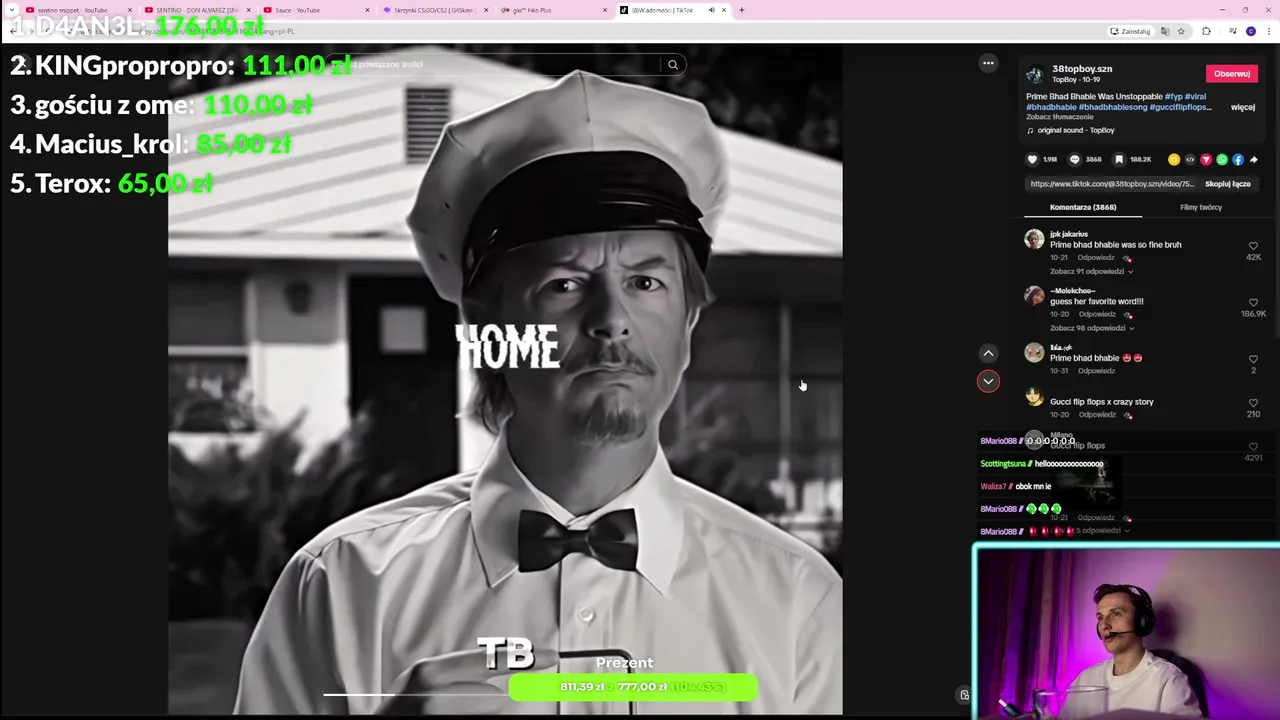The height and width of the screenshot is (720, 1280).
Task: Click the red send-to-friends share icon
Action: point(1206,159)
